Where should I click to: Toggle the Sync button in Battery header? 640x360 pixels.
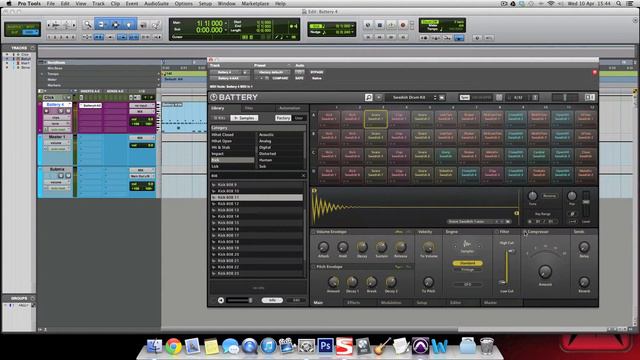pyautogui.click(x=464, y=98)
